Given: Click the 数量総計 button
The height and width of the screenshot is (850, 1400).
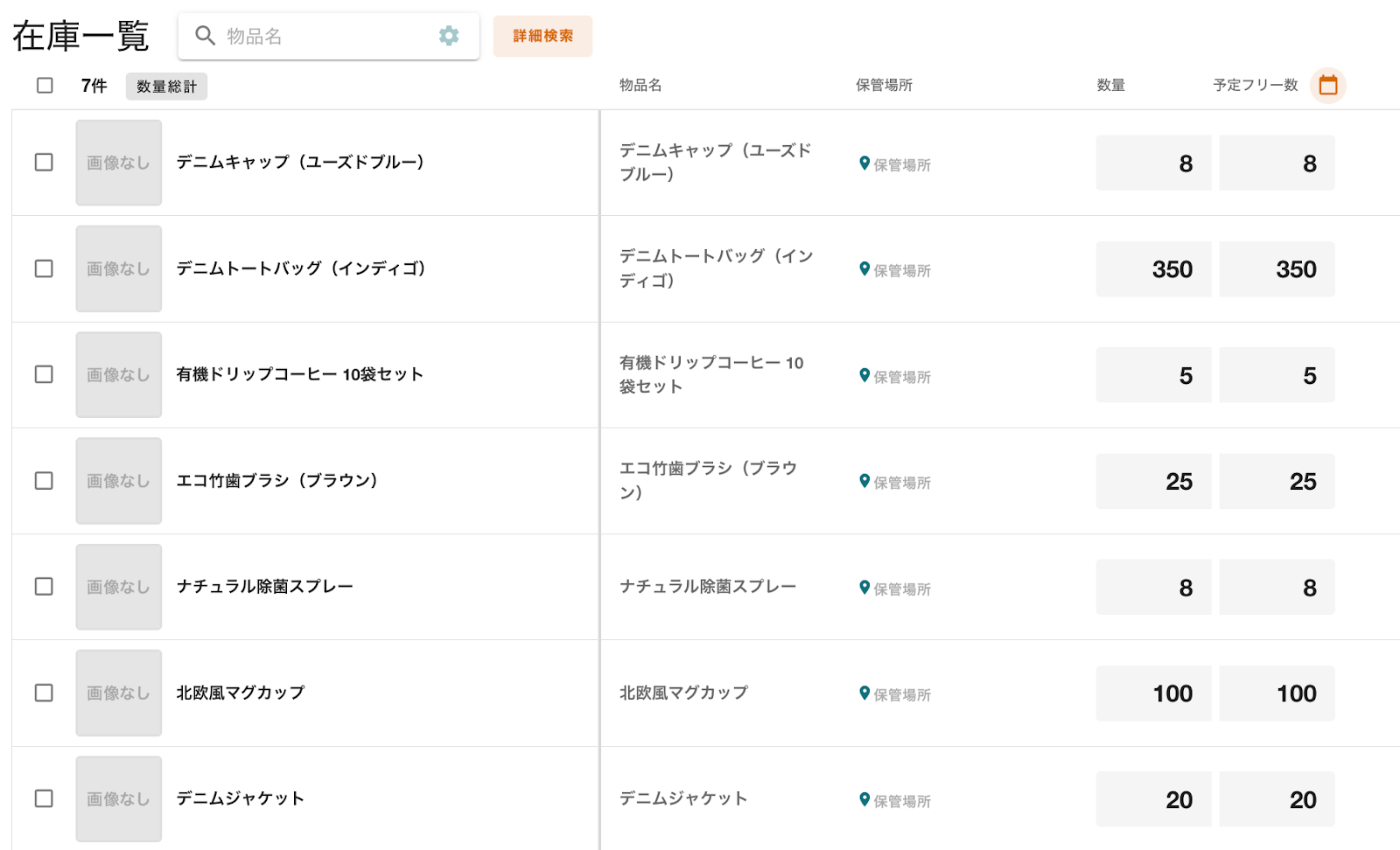Looking at the screenshot, I should pos(166,87).
